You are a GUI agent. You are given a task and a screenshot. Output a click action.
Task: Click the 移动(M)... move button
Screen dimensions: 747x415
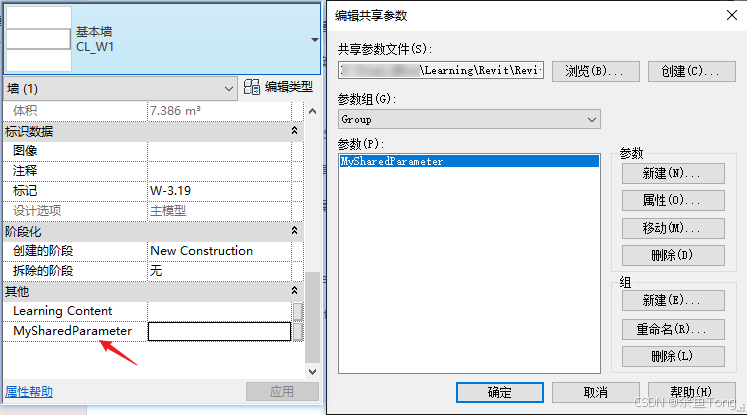point(672,228)
